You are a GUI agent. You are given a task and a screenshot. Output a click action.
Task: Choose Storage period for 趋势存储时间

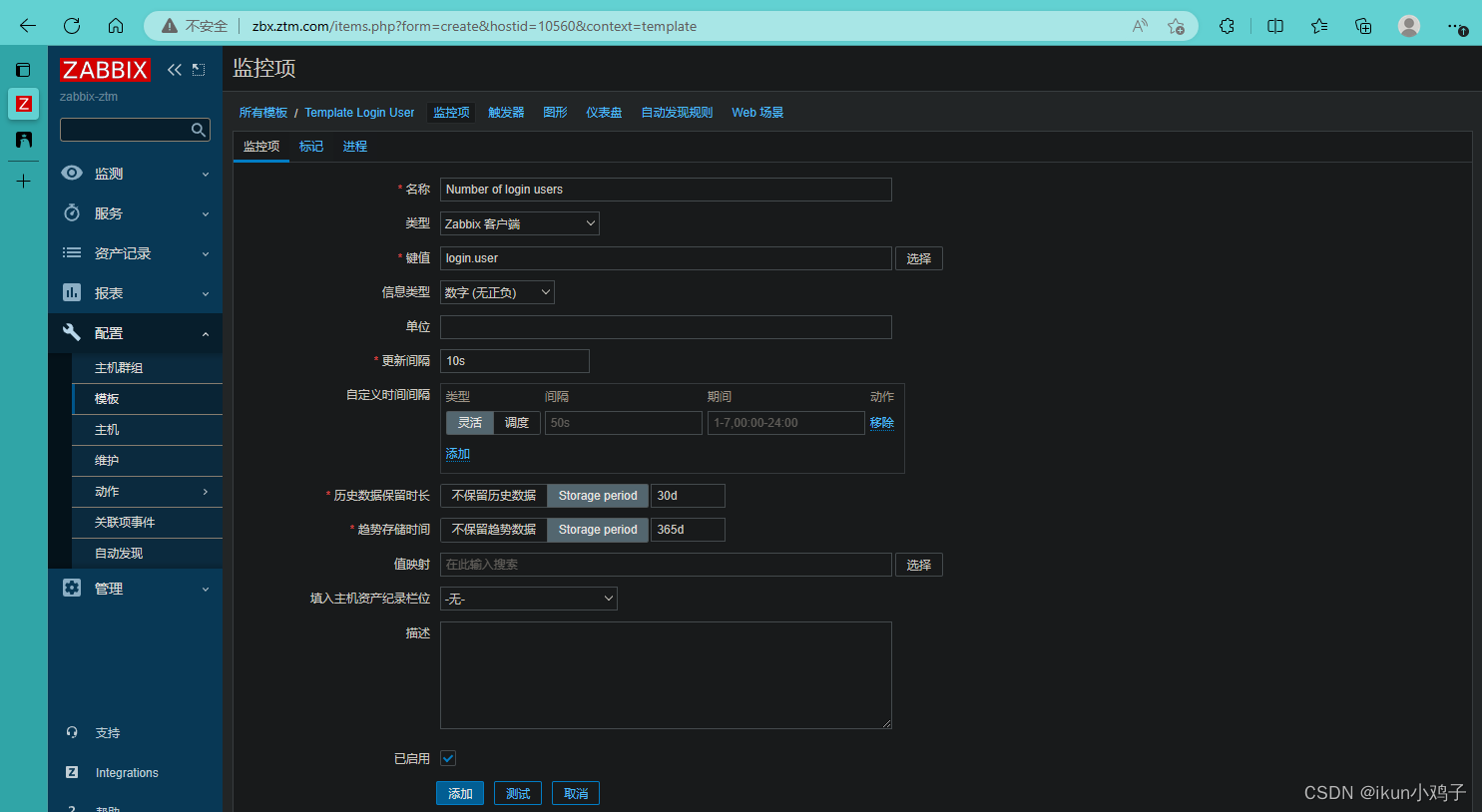point(598,530)
